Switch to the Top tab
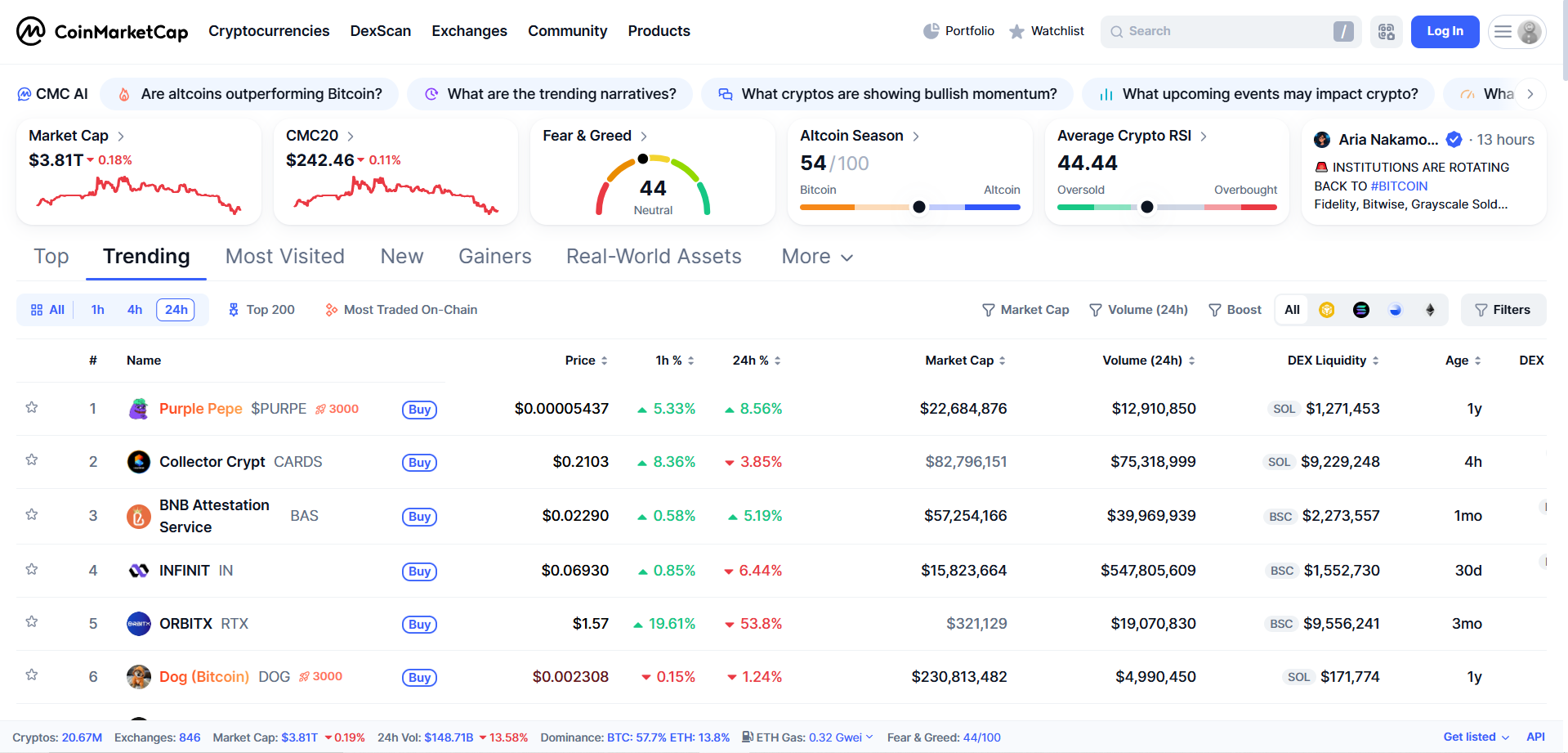The height and width of the screenshot is (753, 1568). coord(51,257)
